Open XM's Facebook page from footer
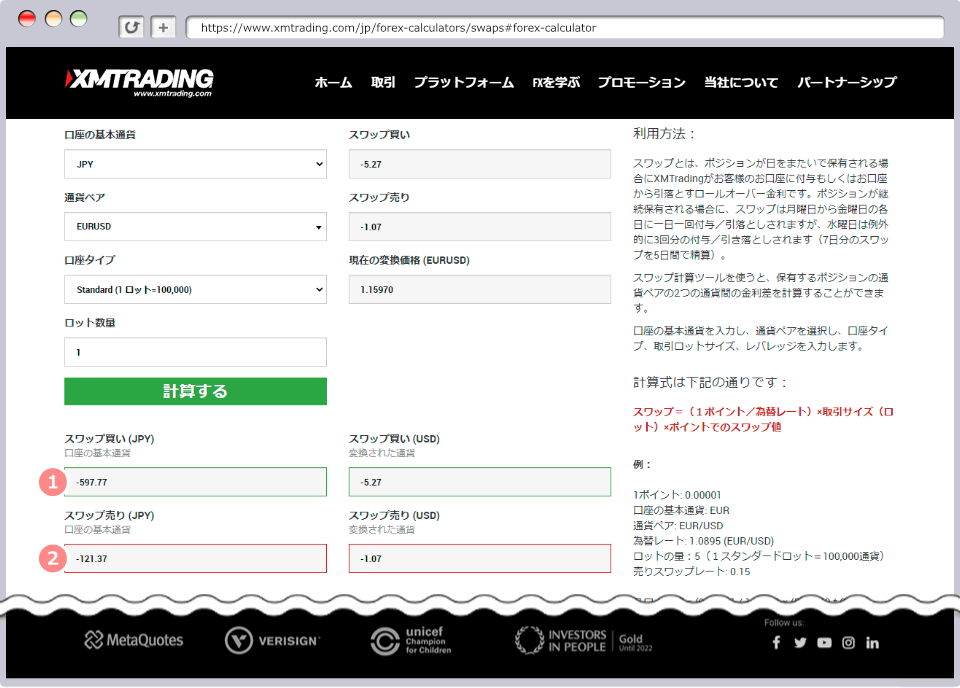960x688 pixels. 776,643
